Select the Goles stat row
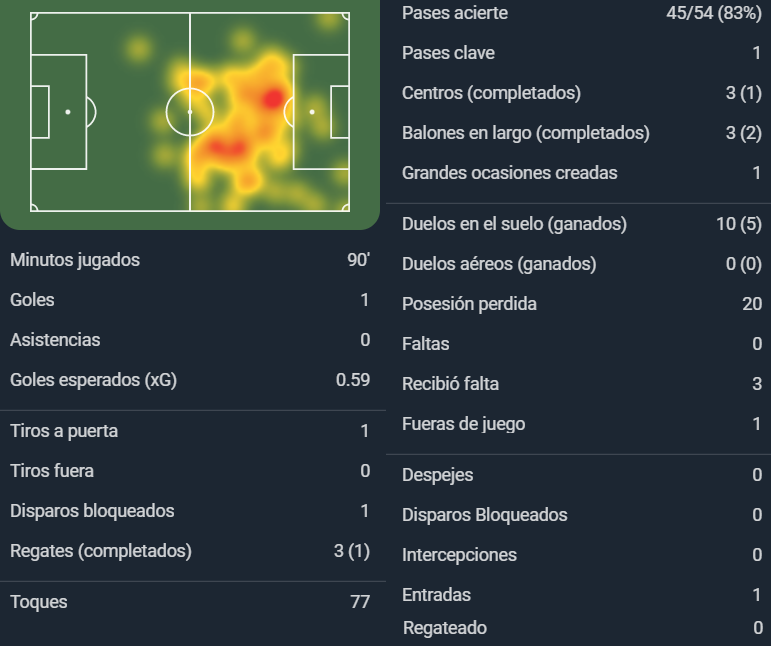 pos(190,300)
